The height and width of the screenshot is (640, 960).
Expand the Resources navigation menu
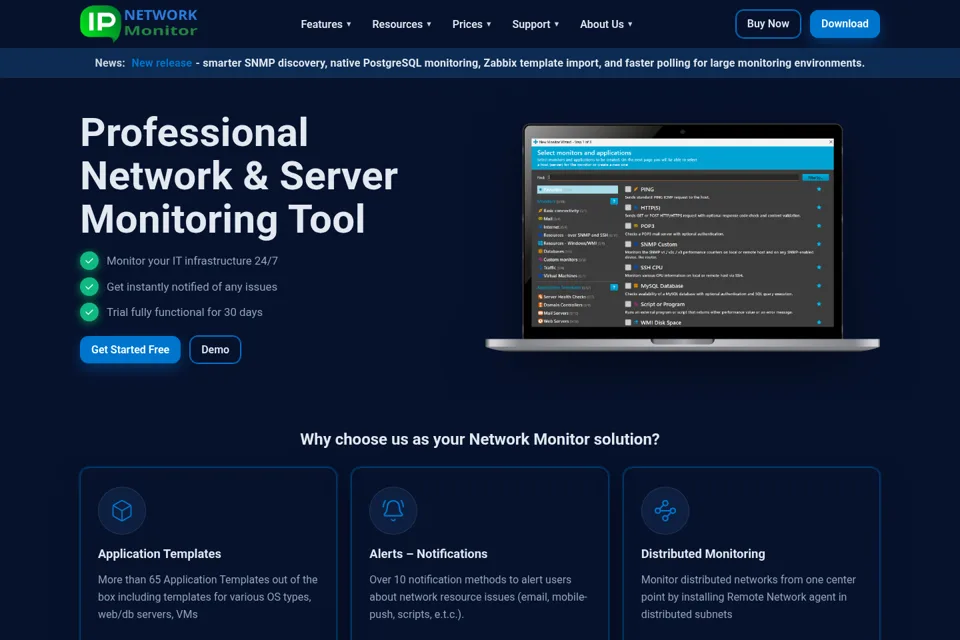pos(402,24)
